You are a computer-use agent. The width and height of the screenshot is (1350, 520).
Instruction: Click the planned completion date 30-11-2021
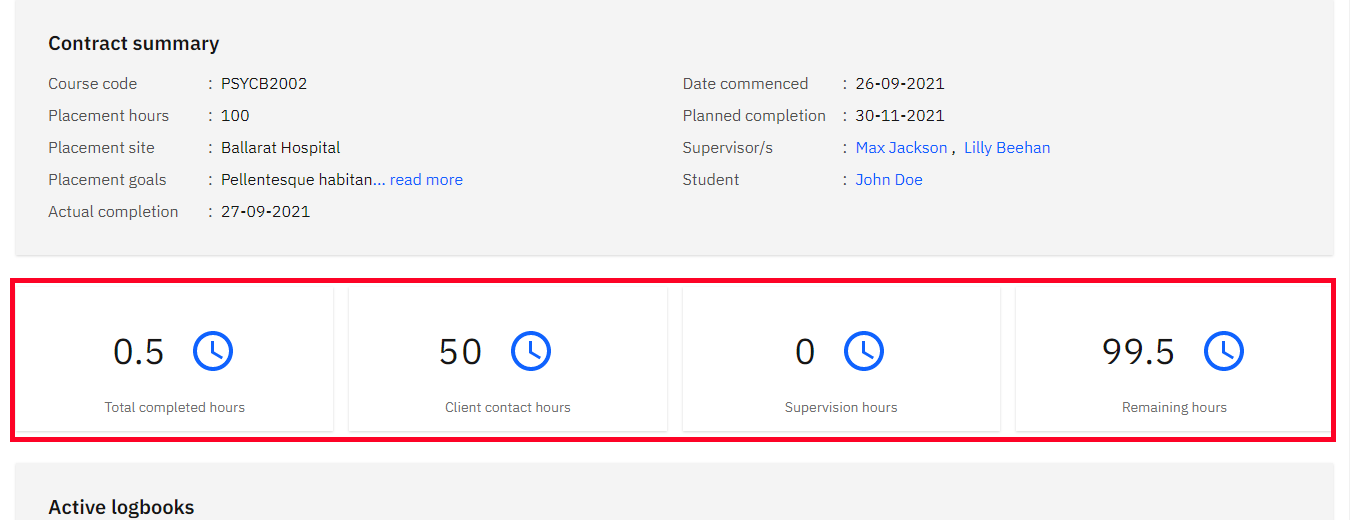click(x=900, y=116)
